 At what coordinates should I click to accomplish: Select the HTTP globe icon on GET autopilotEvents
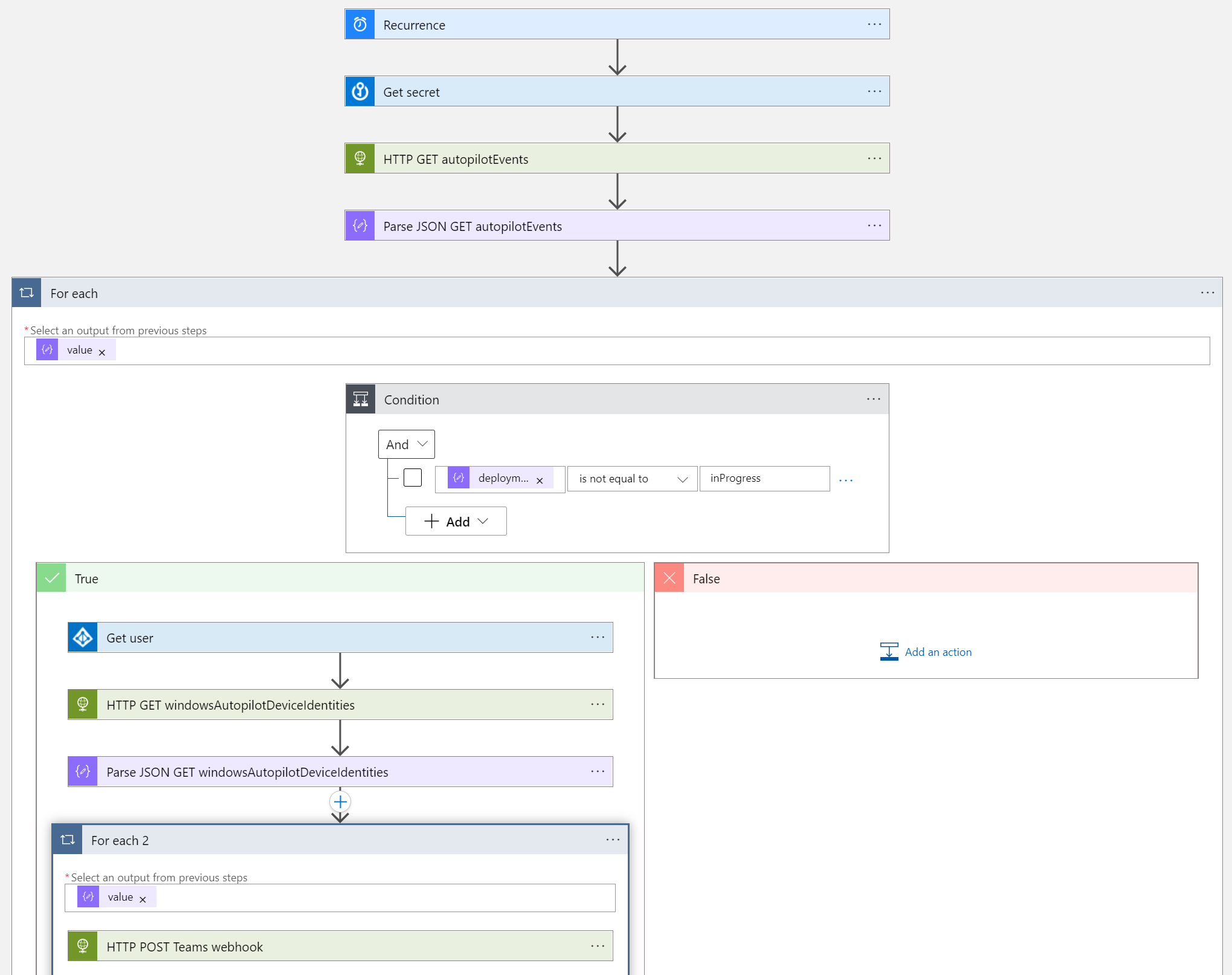pyautogui.click(x=360, y=158)
